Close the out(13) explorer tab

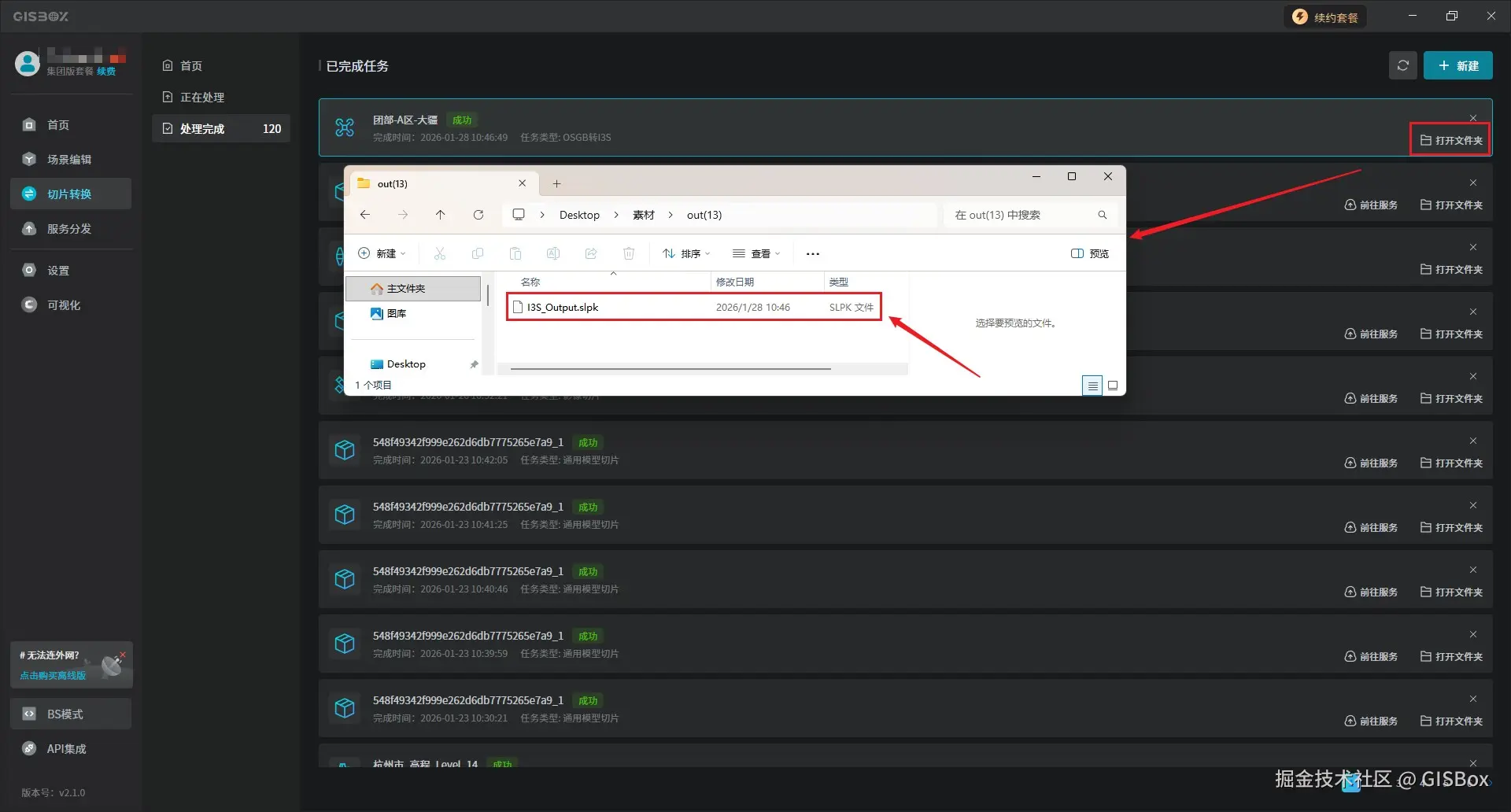[x=522, y=183]
